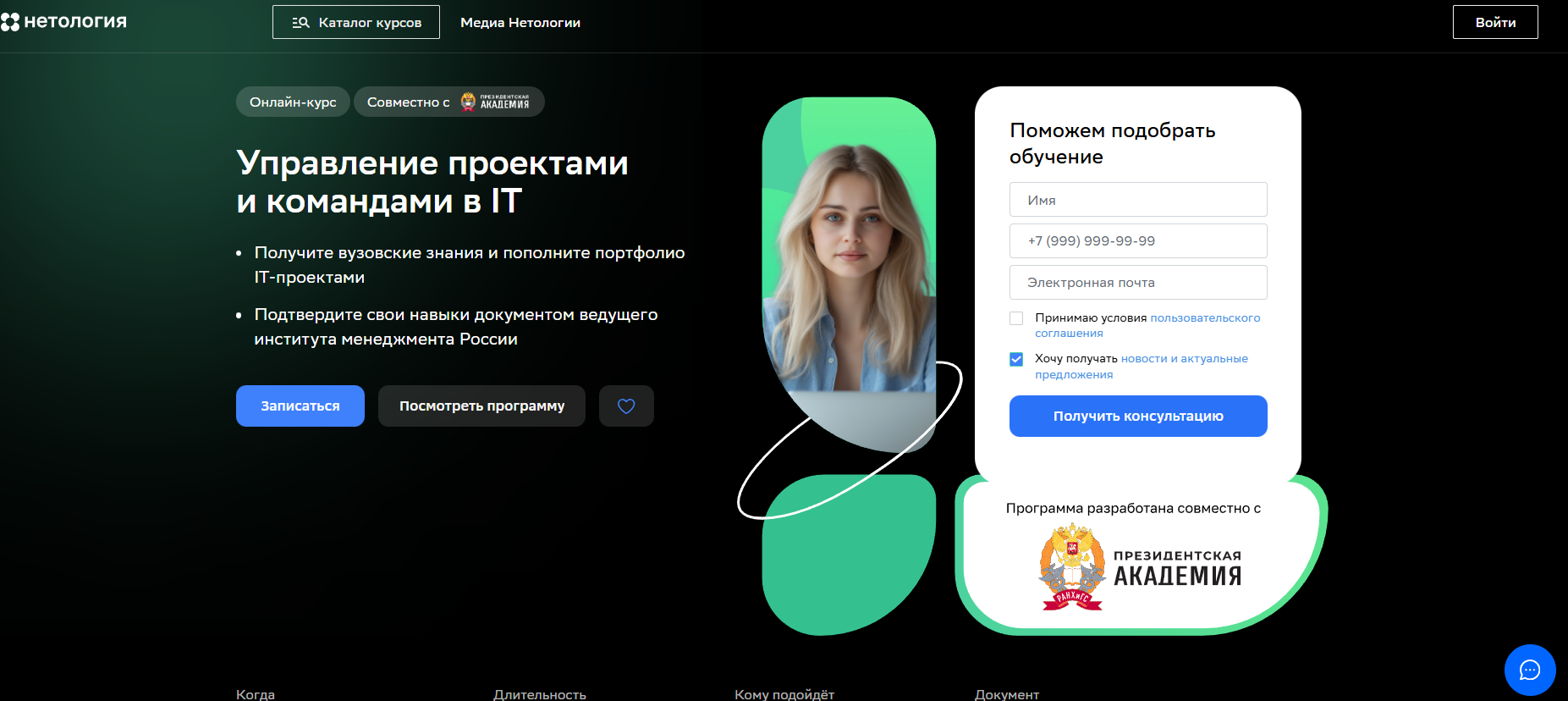This screenshot has width=1568, height=701.
Task: Open the пользовательского соглашения link
Action: [1205, 318]
